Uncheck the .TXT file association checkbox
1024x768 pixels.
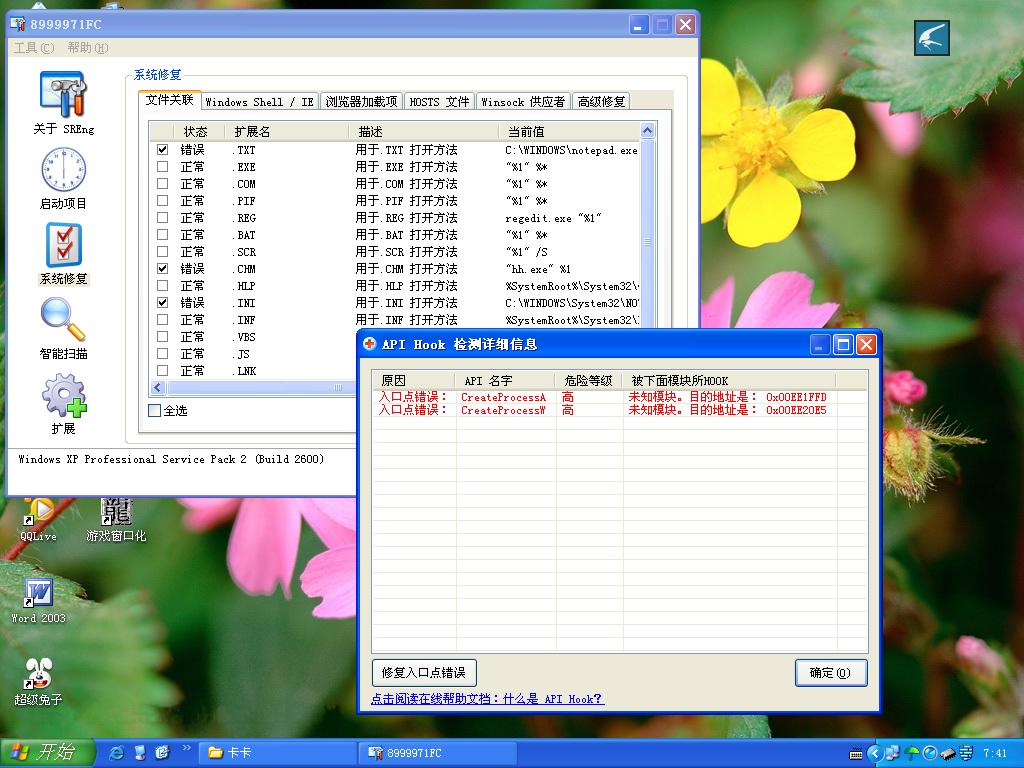(x=162, y=150)
